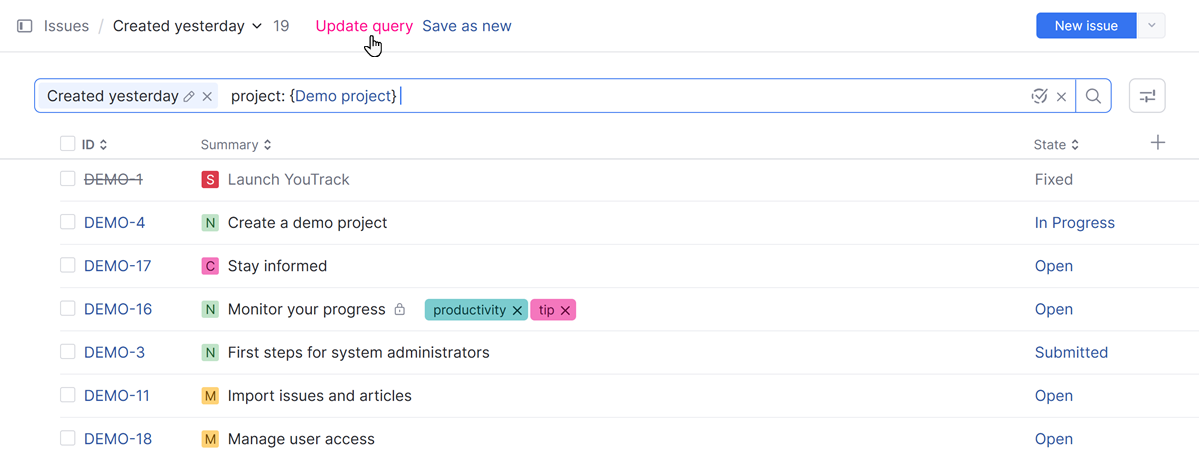Toggle the select-all issues checkbox
1199x455 pixels.
(x=67, y=144)
